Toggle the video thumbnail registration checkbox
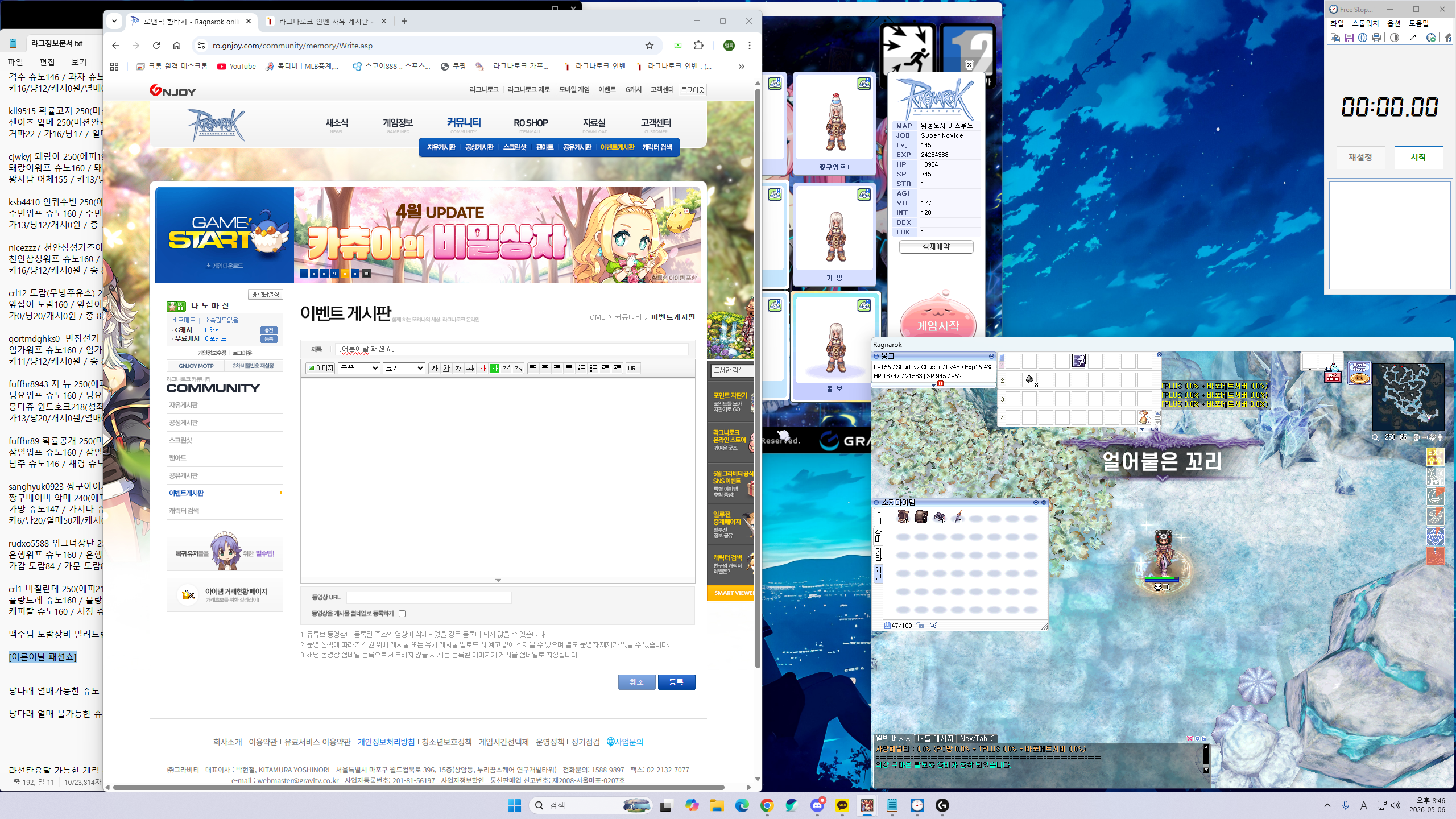This screenshot has width=1456, height=819. tap(402, 614)
